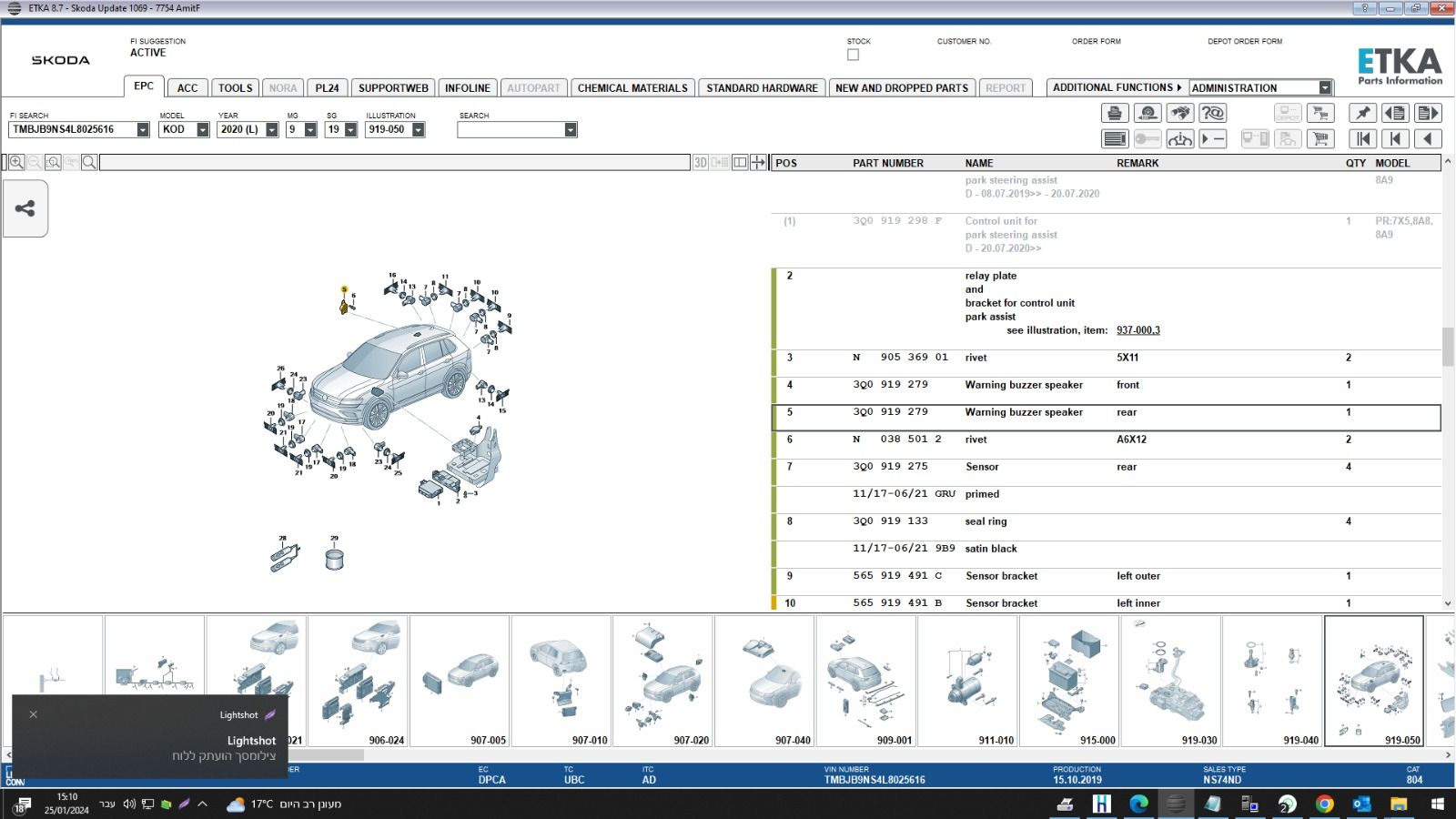Open the FI SEARCH VIN dropdown

tap(143, 129)
